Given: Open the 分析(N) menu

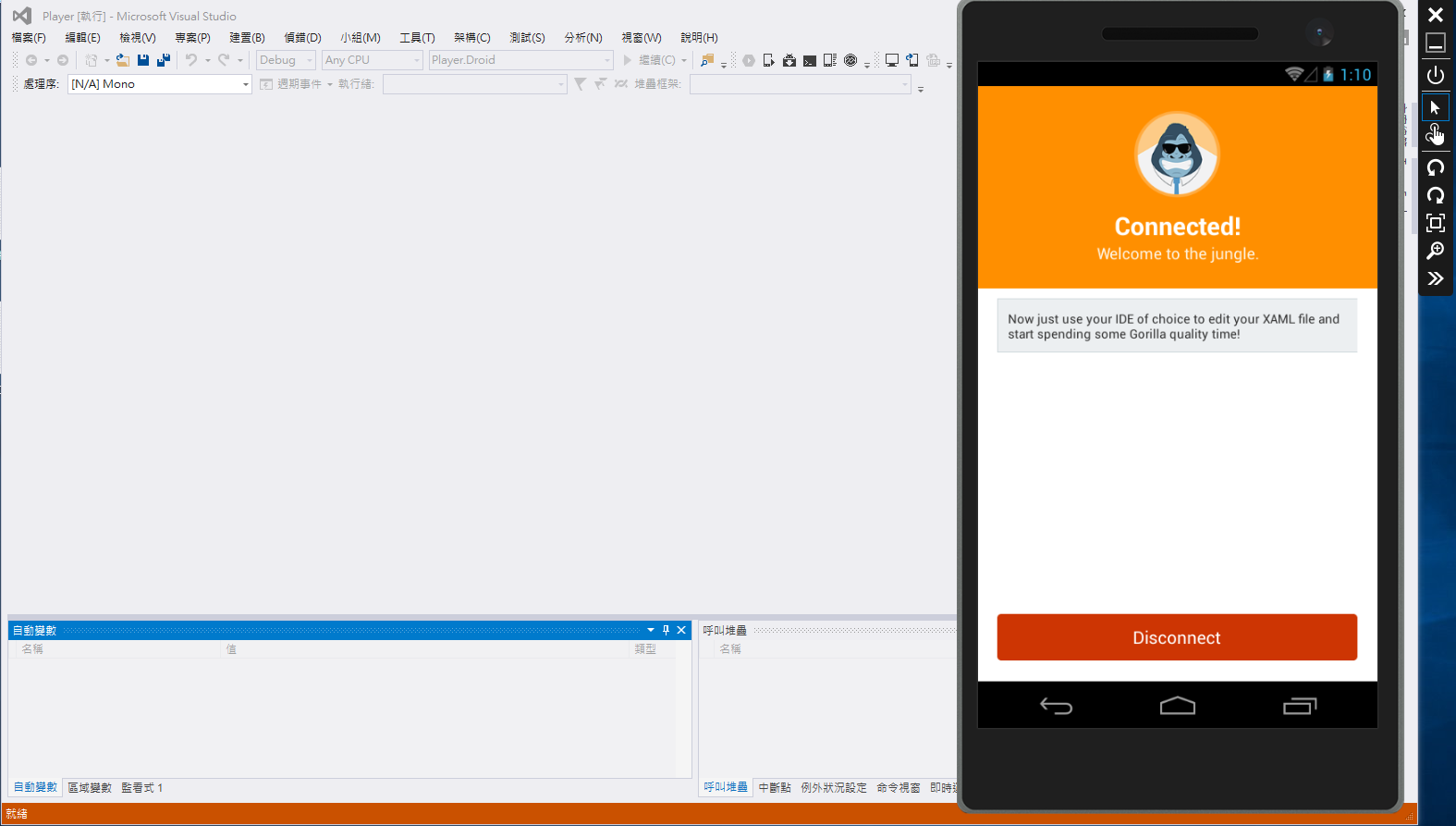Looking at the screenshot, I should [x=582, y=38].
